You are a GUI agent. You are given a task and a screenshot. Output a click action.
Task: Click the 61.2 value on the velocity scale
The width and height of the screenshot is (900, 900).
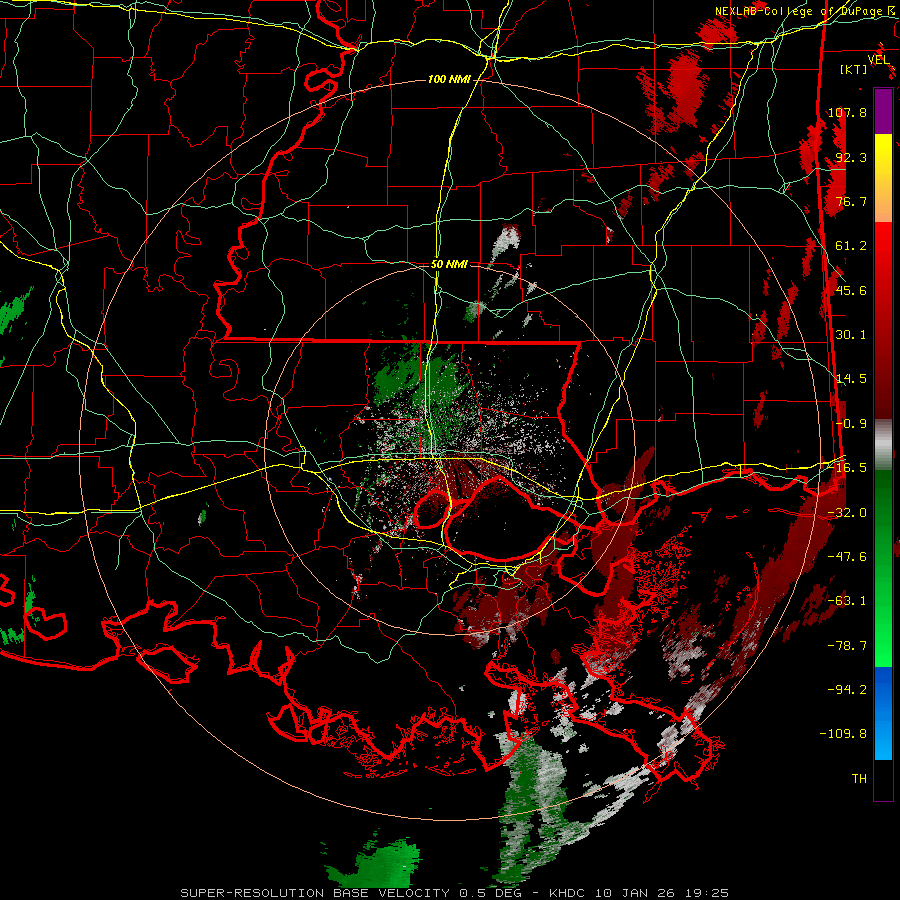pos(851,246)
